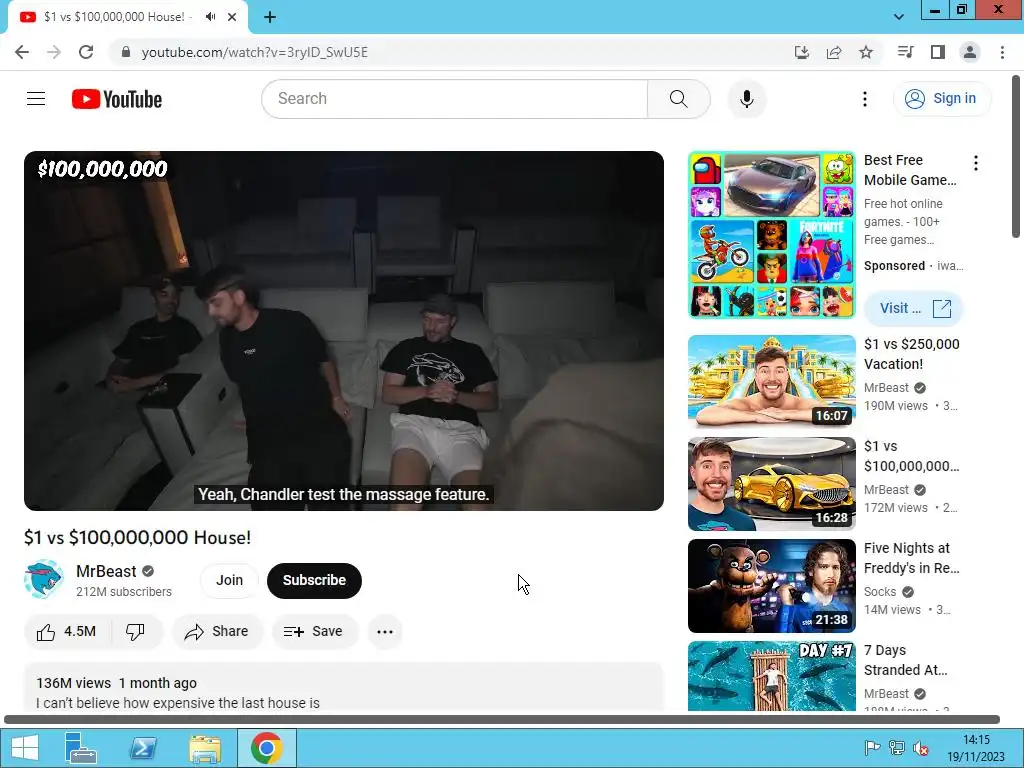Launch PowerShell from the taskbar
The image size is (1024, 768).
pyautogui.click(x=143, y=747)
